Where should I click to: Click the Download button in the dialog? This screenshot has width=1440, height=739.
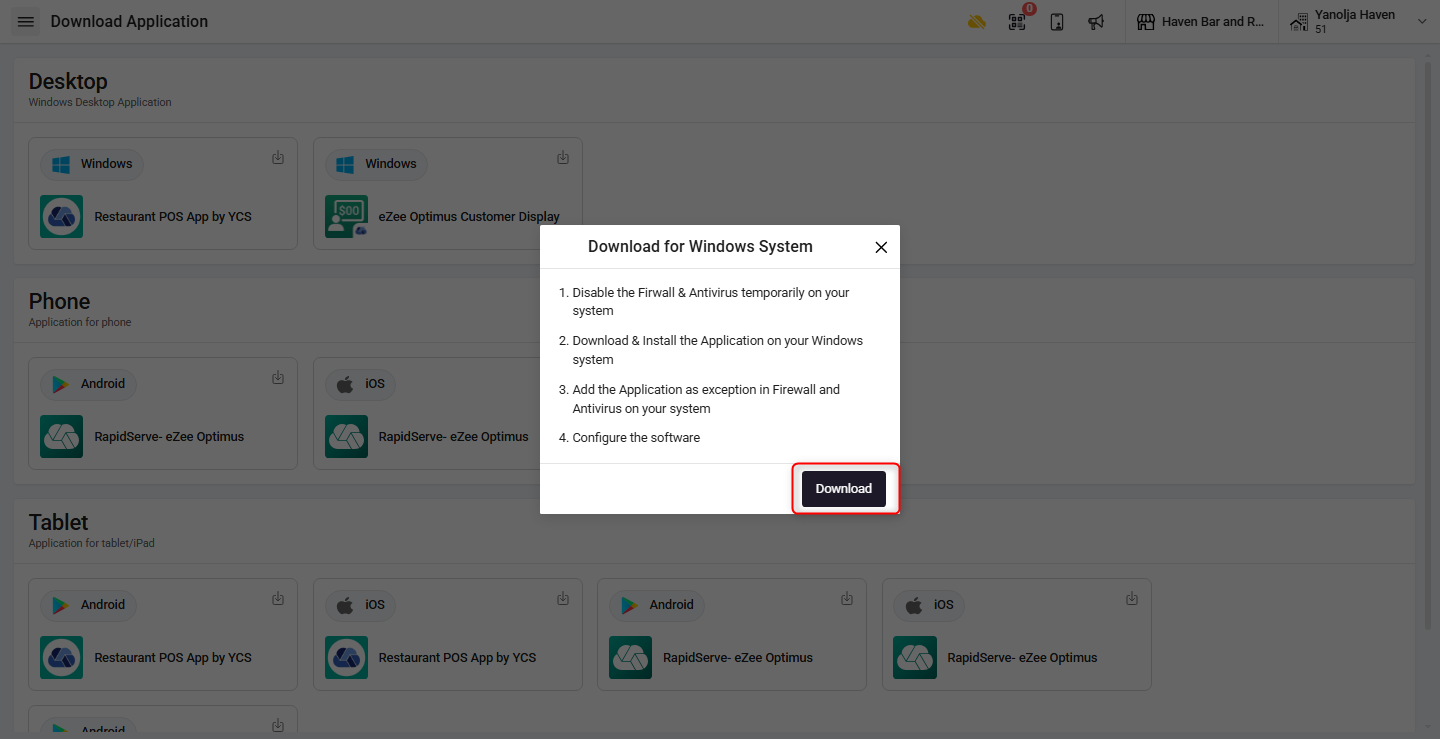pyautogui.click(x=844, y=489)
